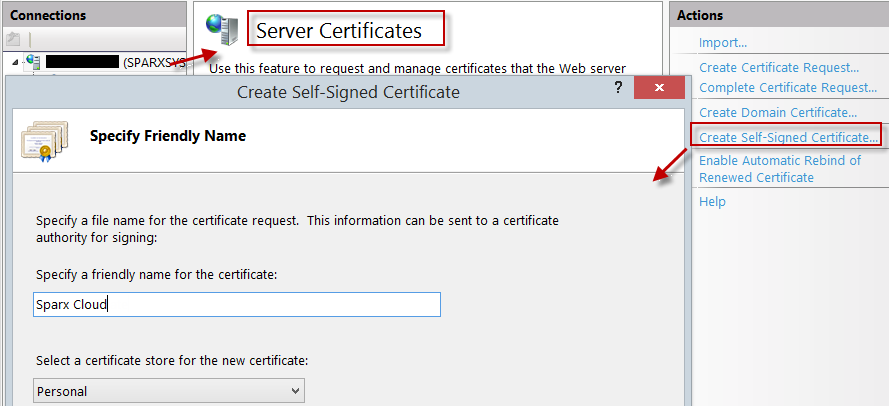
Task: Open Create Certificate Request... action
Action: pyautogui.click(x=779, y=67)
